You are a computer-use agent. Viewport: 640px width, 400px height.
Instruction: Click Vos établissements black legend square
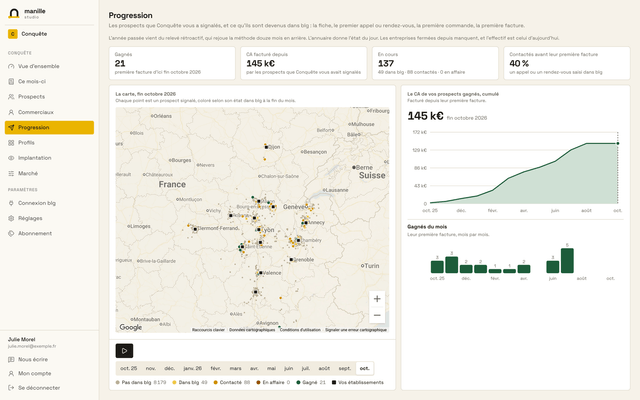point(334,382)
